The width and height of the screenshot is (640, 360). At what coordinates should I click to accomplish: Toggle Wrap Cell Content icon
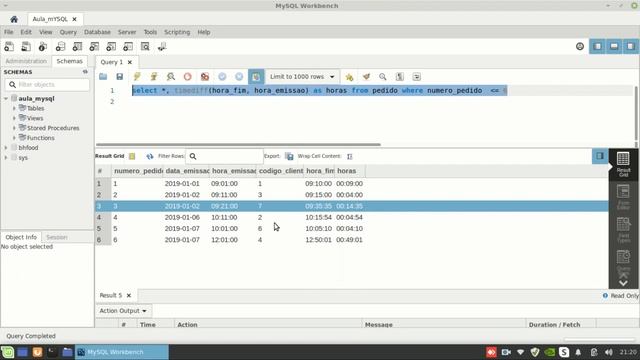(x=350, y=156)
